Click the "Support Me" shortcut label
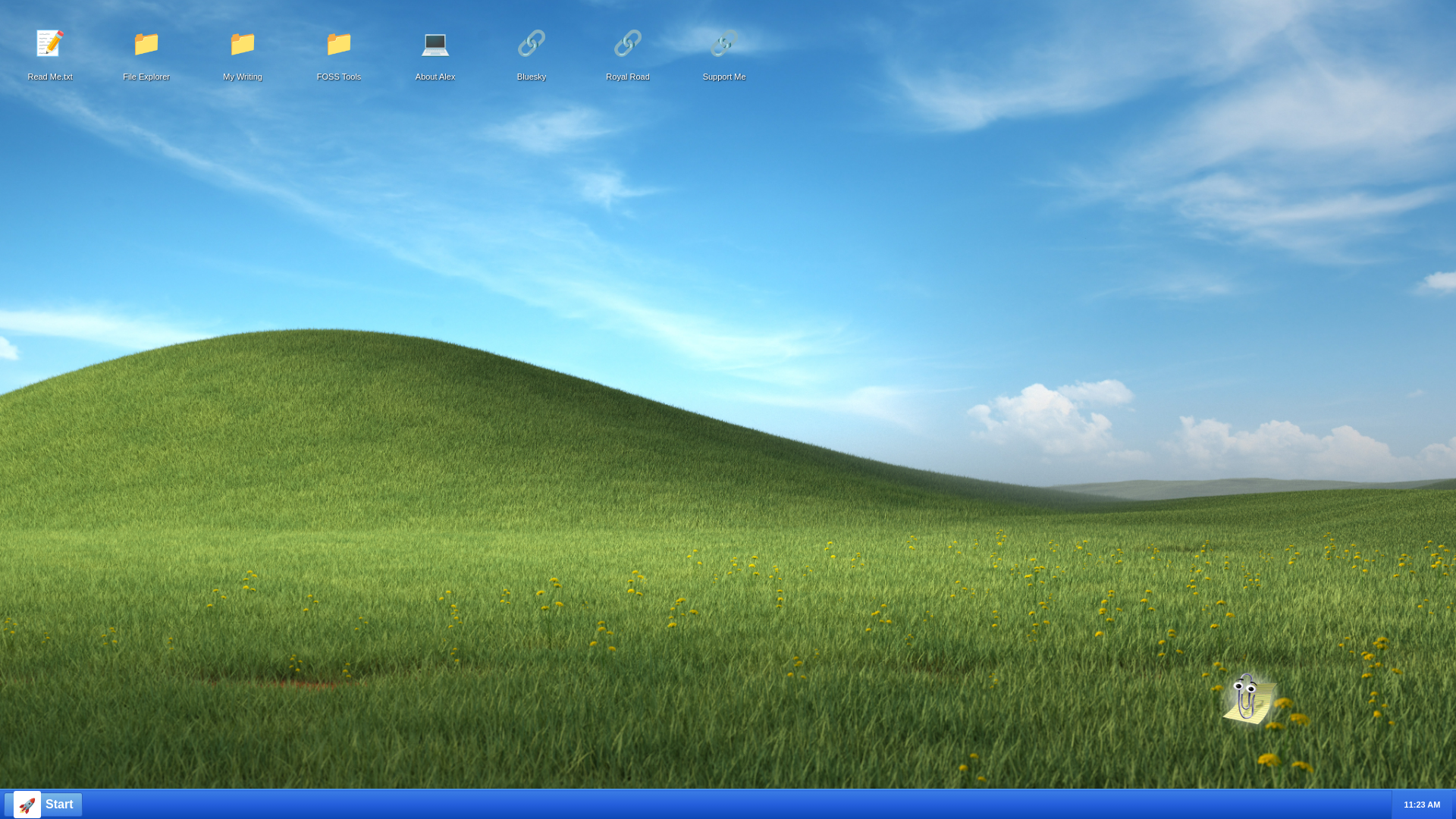The image size is (1456, 819). point(724,77)
